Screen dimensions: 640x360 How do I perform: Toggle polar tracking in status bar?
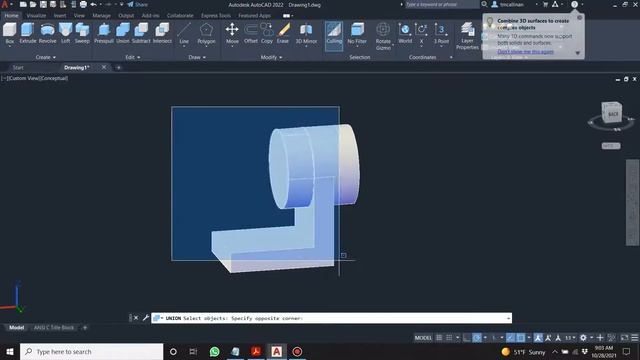pyautogui.click(x=476, y=338)
